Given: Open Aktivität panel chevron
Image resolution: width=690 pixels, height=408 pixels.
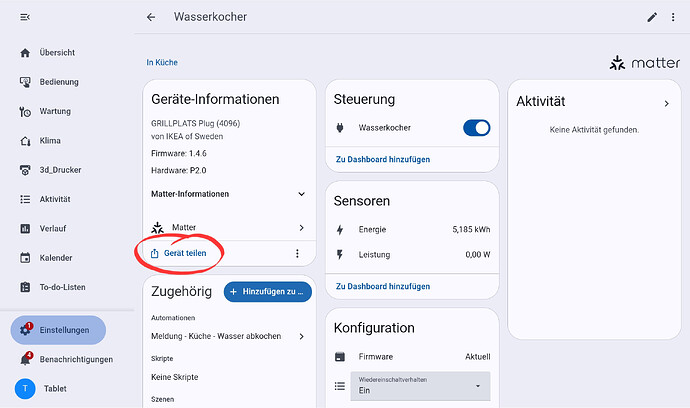Looking at the screenshot, I should 667,103.
